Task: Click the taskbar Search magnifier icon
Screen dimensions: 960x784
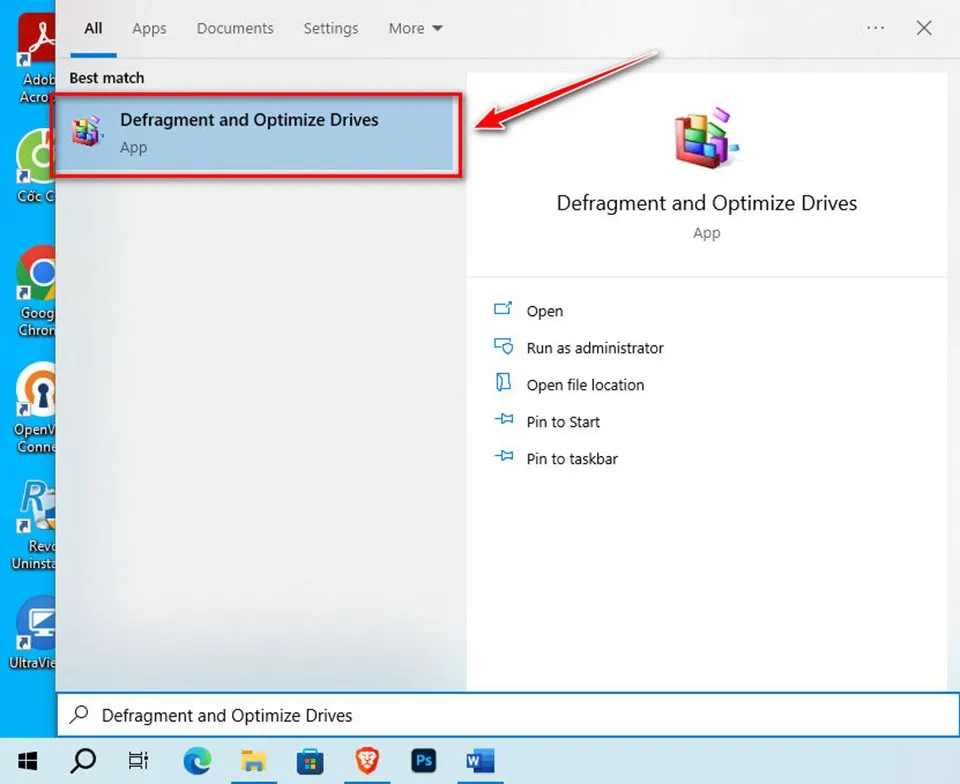Action: click(x=84, y=761)
